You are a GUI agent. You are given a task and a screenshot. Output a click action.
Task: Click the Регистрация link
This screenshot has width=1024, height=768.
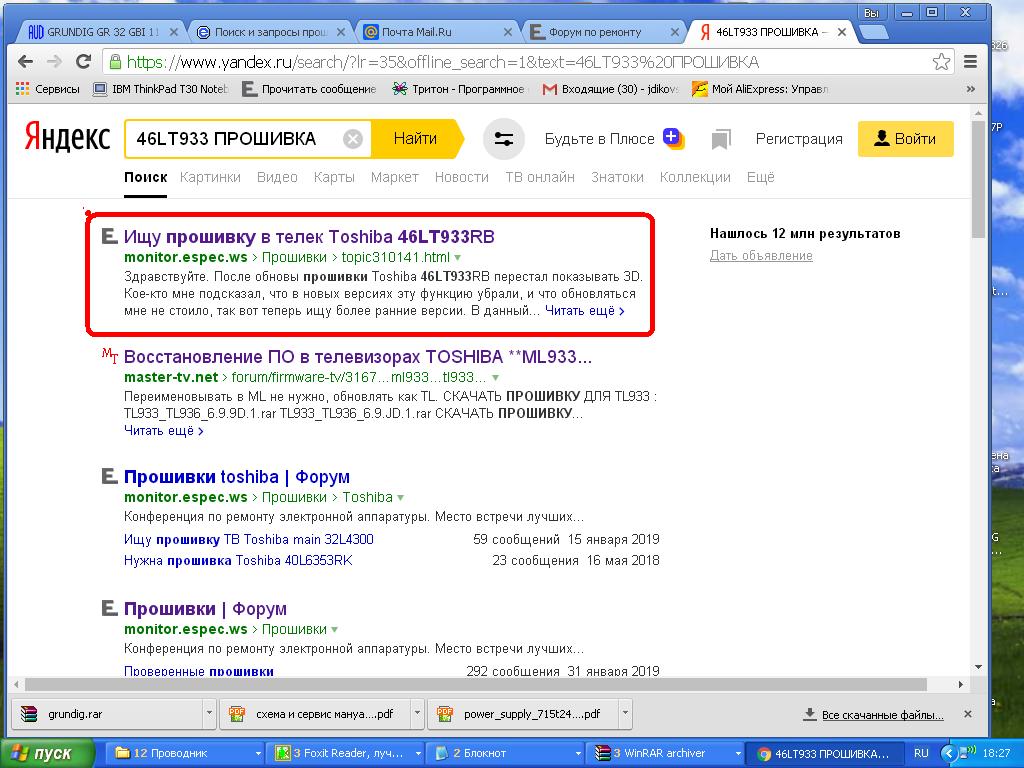tap(798, 139)
